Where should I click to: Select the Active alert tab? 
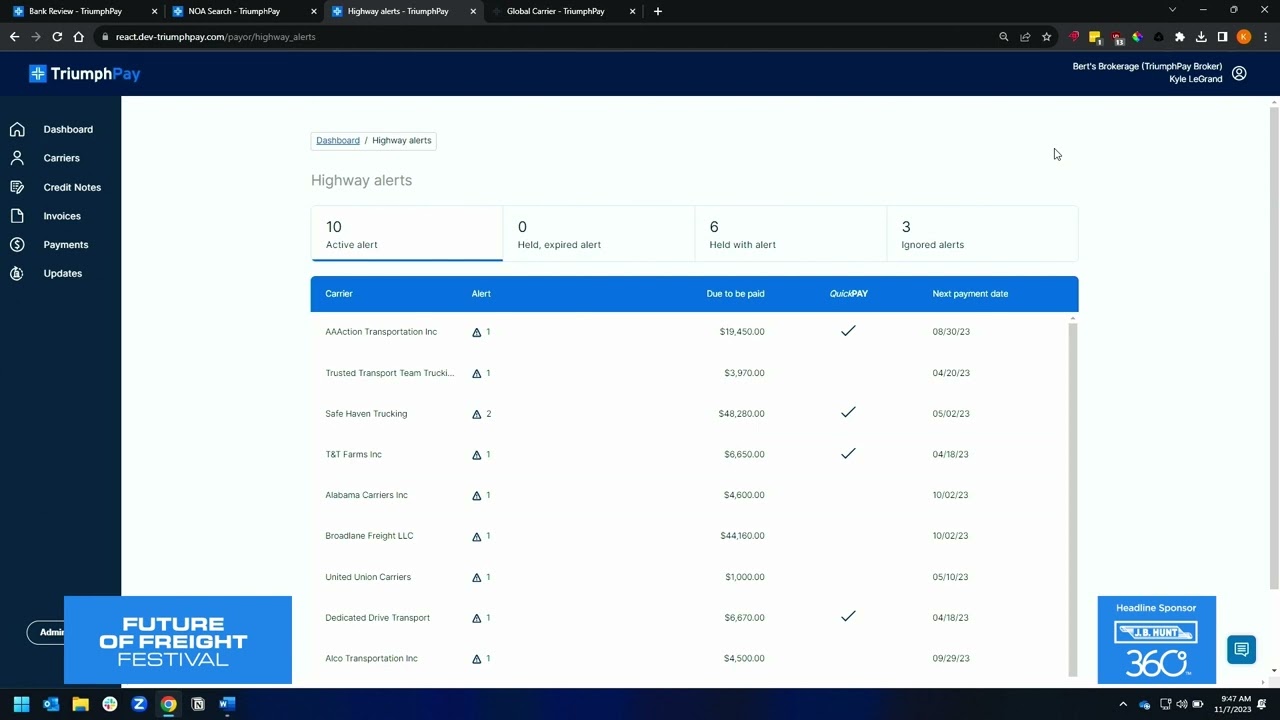coord(407,234)
